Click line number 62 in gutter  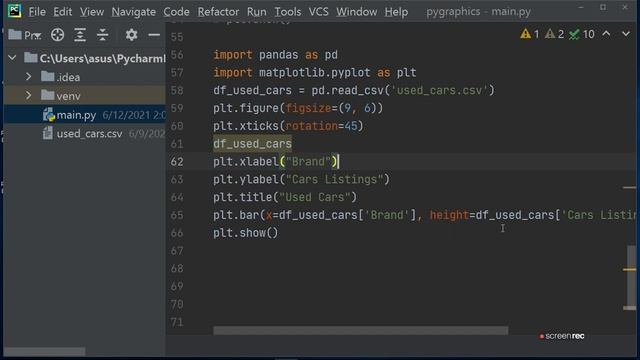(x=177, y=162)
